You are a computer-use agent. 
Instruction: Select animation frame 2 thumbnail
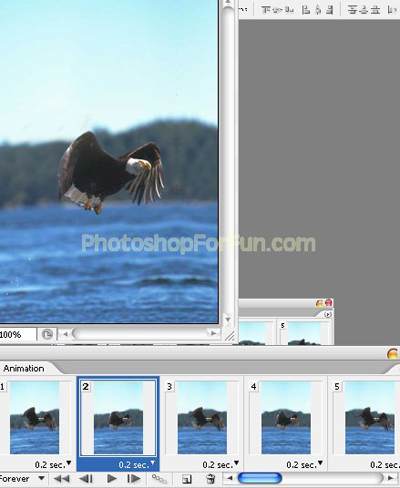coord(118,418)
